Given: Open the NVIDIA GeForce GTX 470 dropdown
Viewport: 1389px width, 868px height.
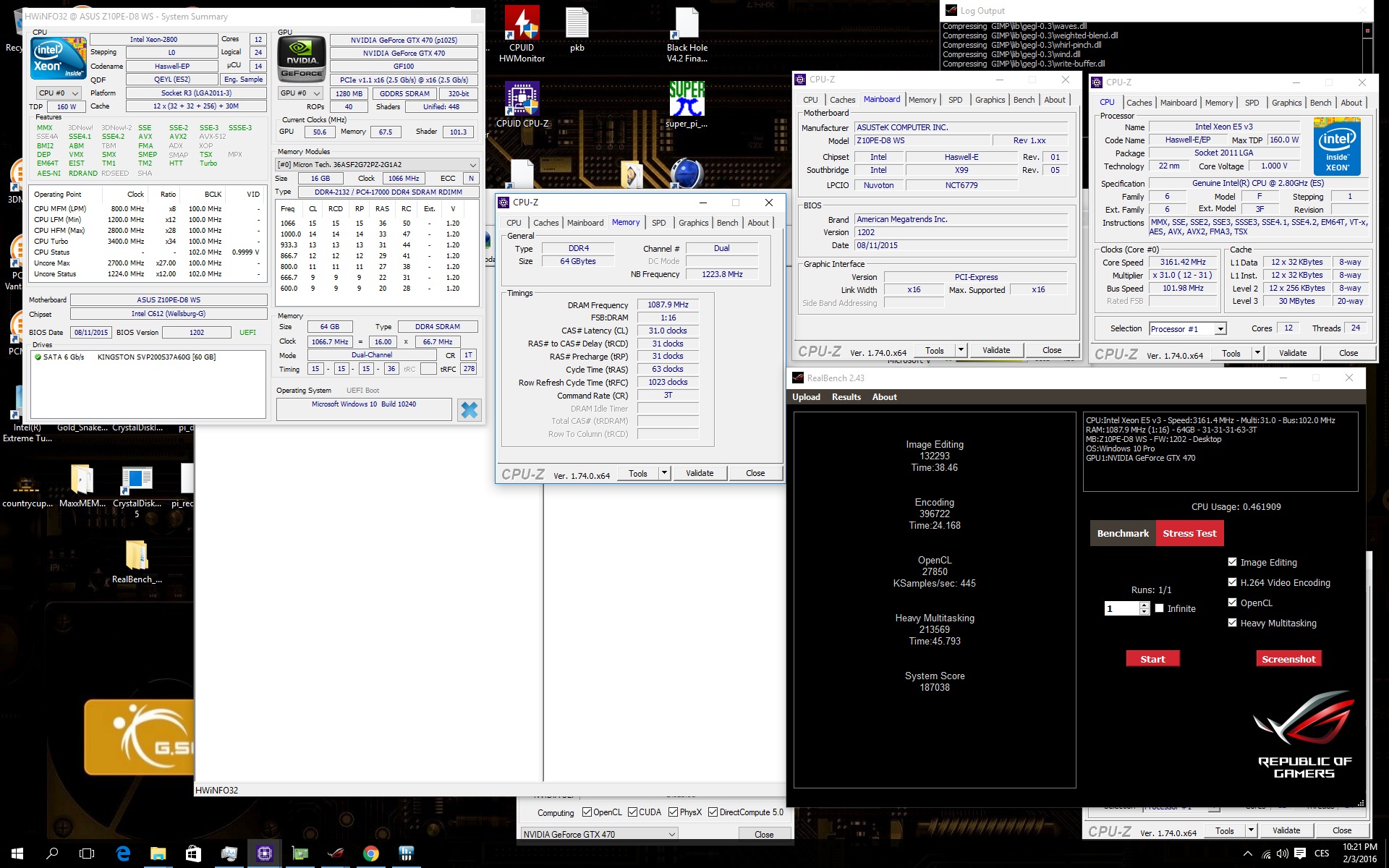Looking at the screenshot, I should point(599,834).
